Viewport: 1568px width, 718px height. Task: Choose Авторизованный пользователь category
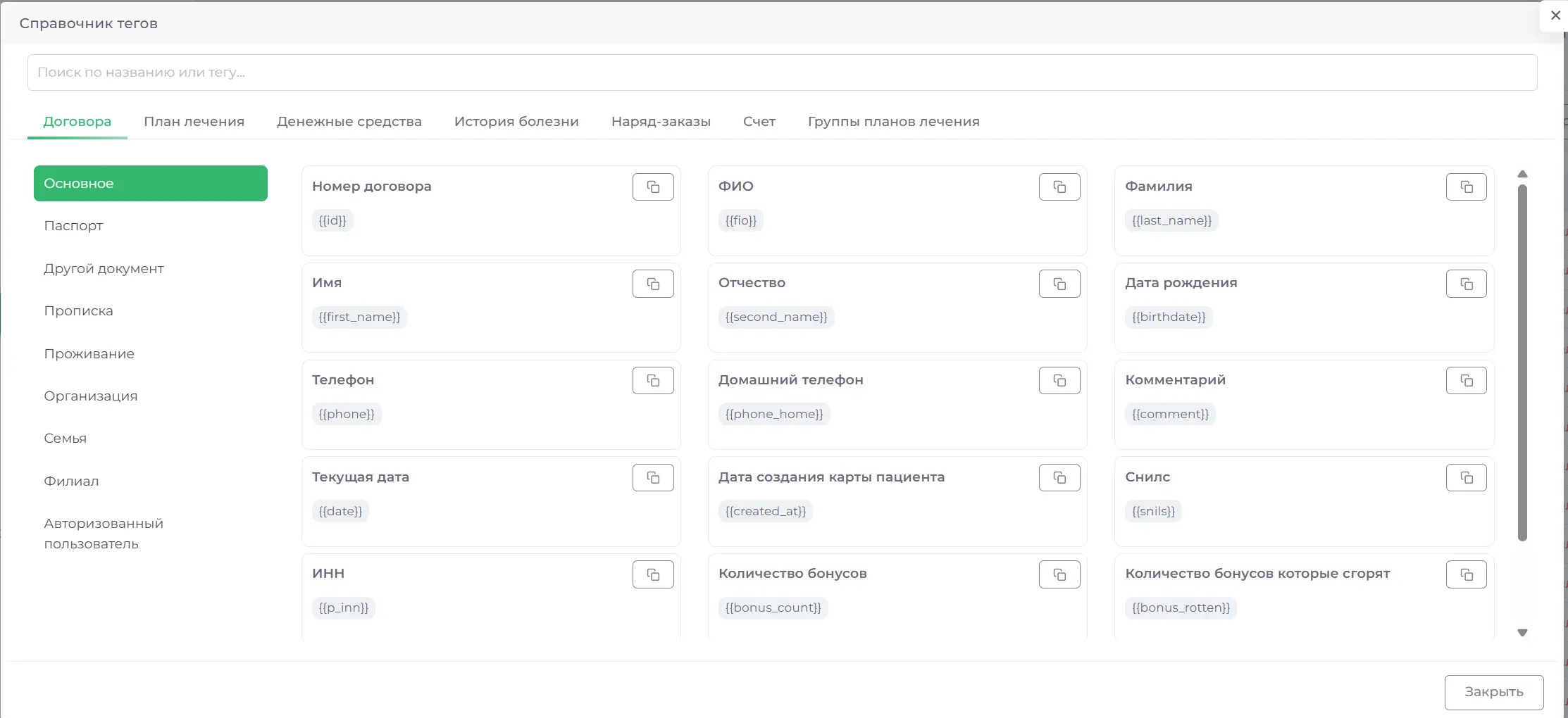click(103, 534)
